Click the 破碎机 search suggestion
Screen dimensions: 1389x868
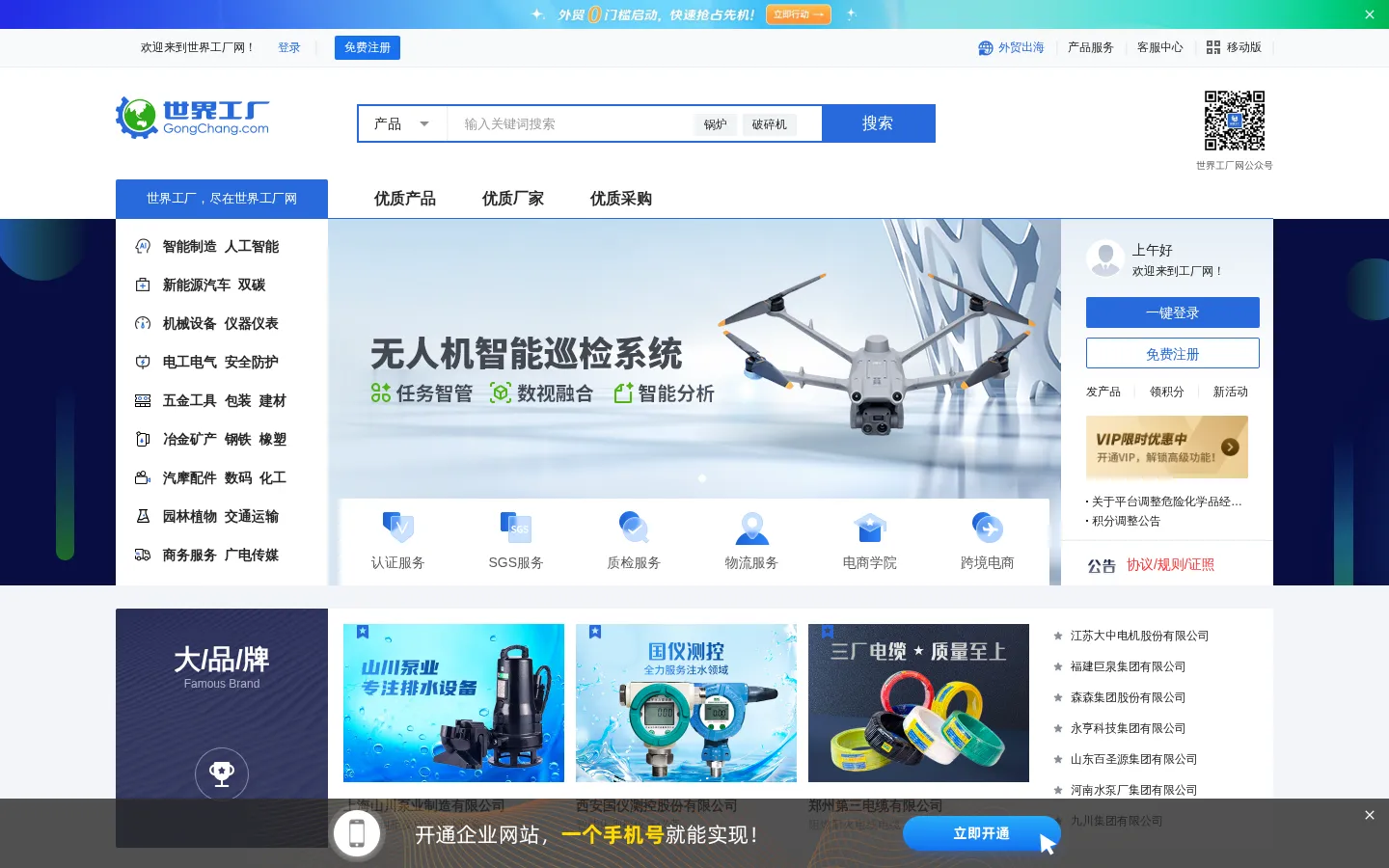click(x=770, y=124)
